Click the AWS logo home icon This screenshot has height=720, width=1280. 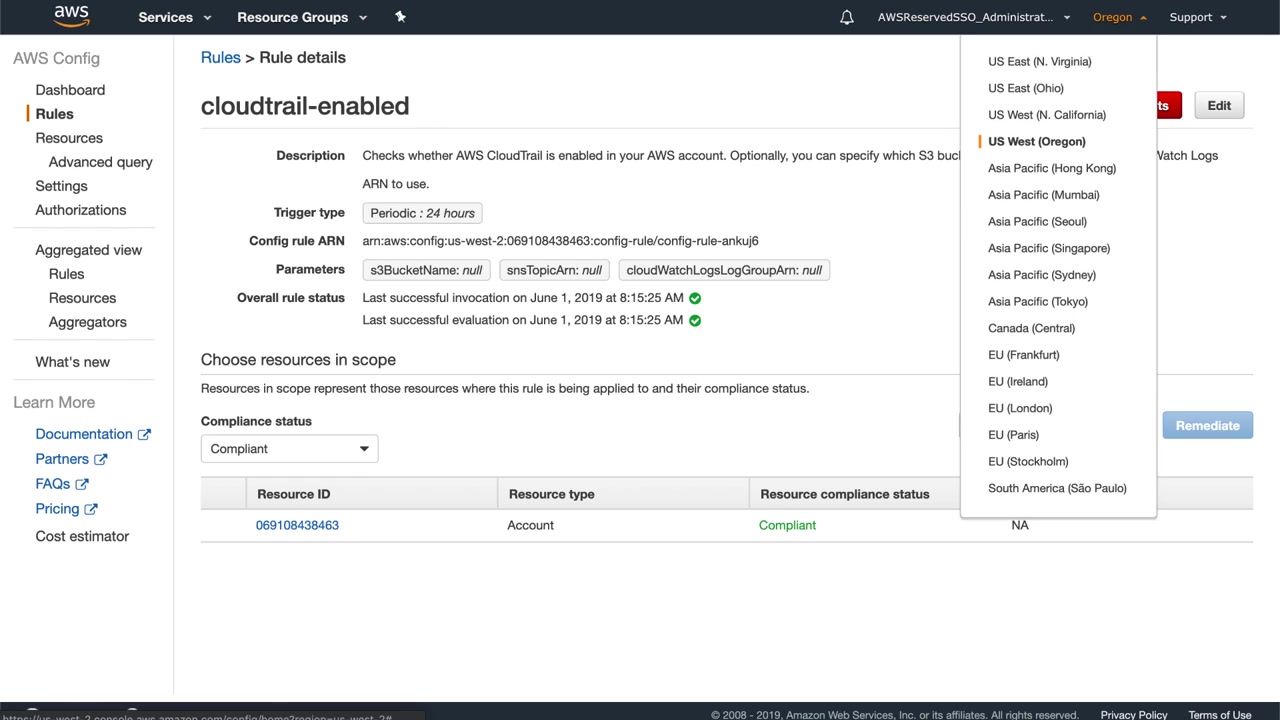71,16
